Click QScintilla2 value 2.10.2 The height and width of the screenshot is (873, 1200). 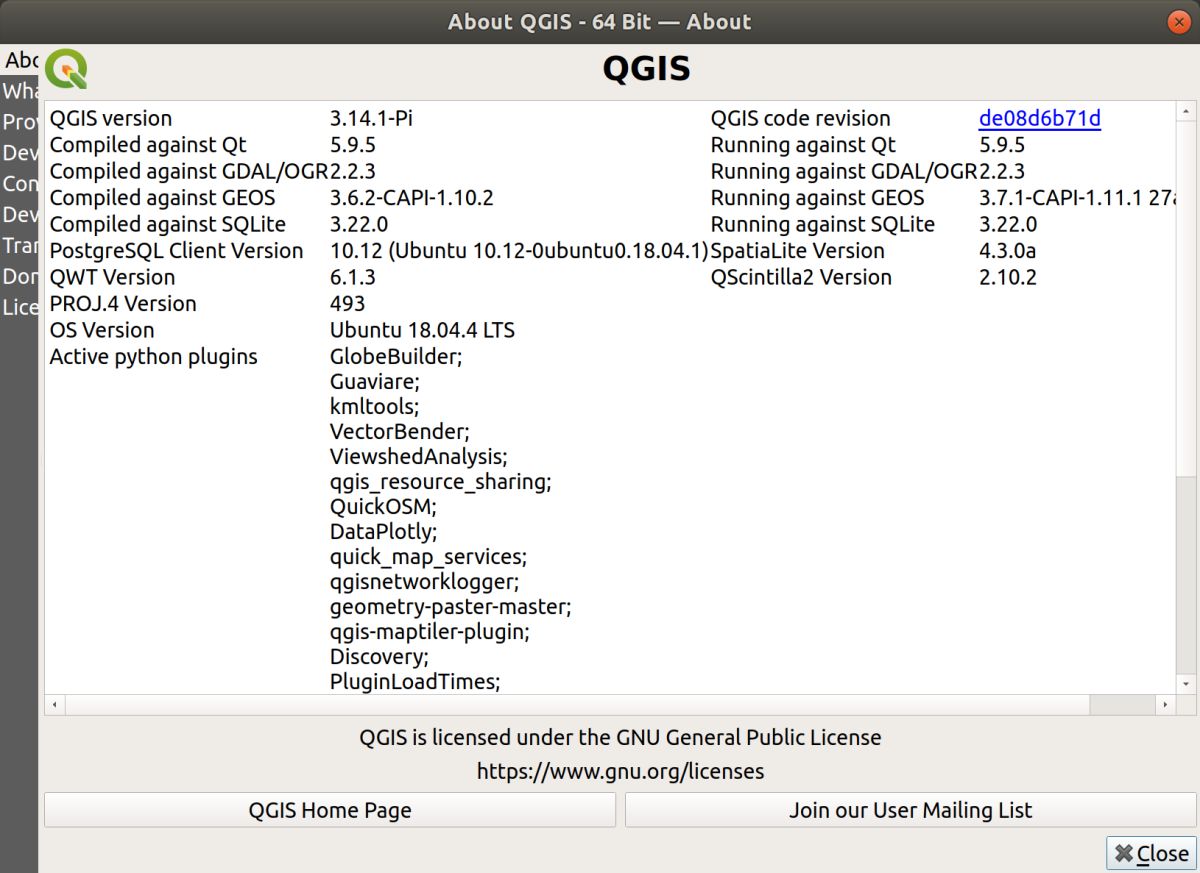1007,277
